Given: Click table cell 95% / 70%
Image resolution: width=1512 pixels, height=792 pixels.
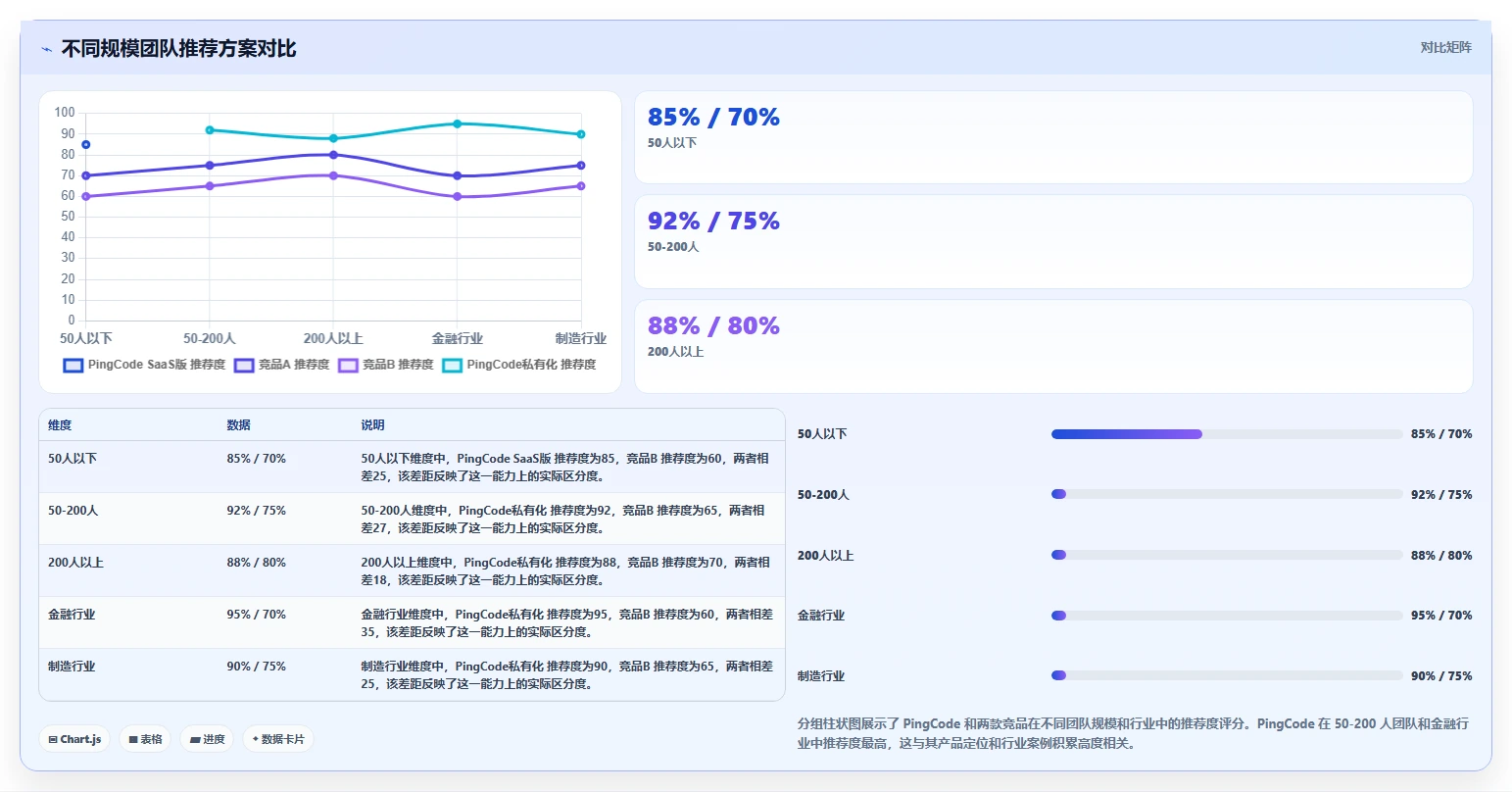Looking at the screenshot, I should (x=256, y=615).
